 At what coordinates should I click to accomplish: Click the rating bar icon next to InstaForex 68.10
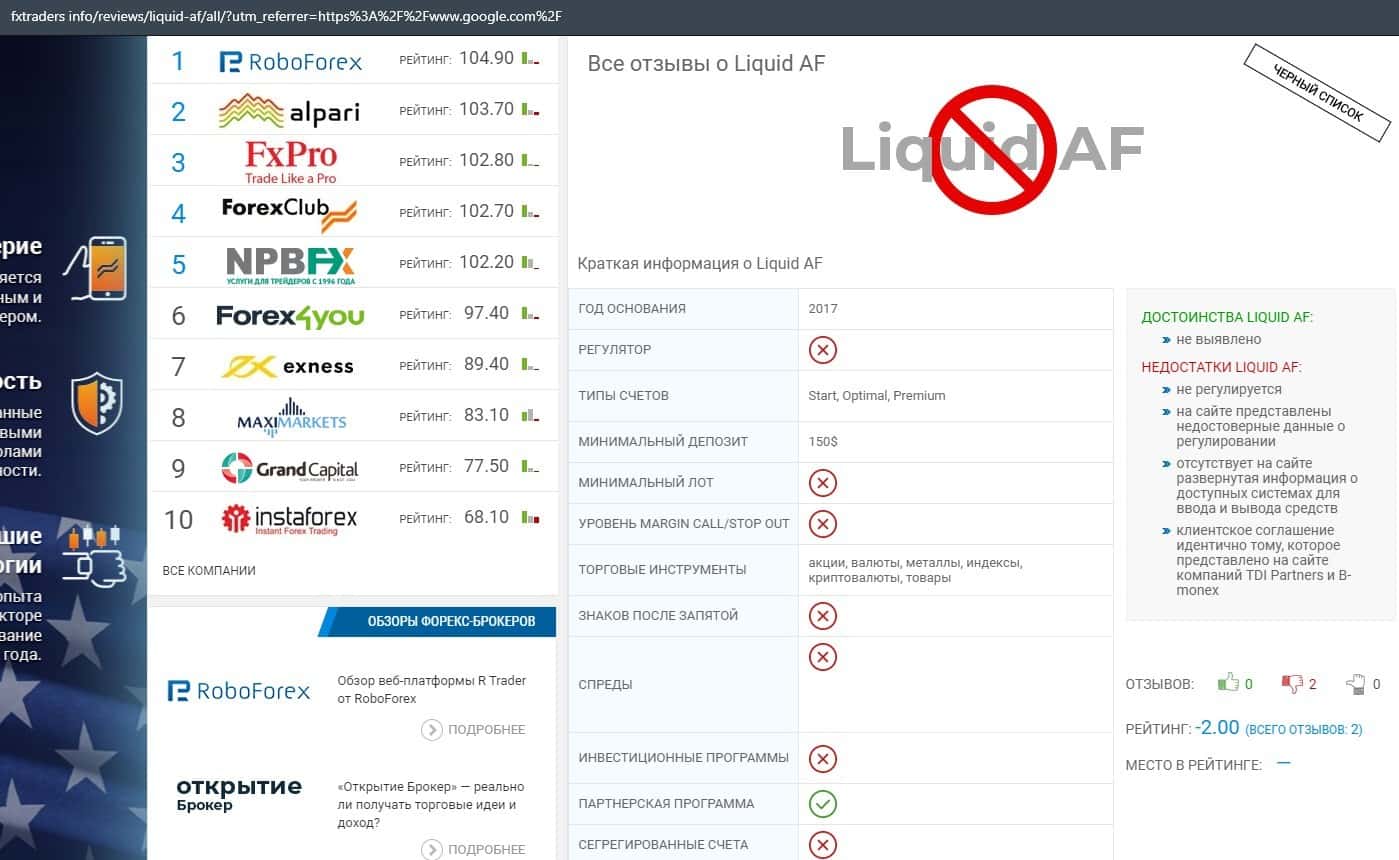pyautogui.click(x=530, y=518)
